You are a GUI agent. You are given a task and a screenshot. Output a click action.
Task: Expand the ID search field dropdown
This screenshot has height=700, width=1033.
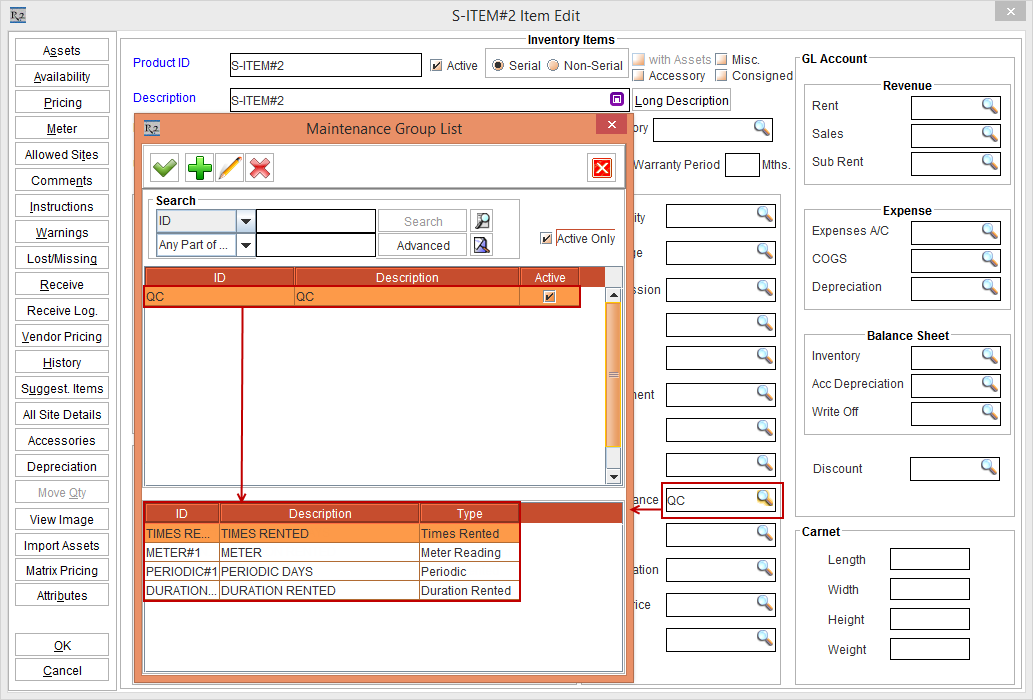click(x=245, y=221)
